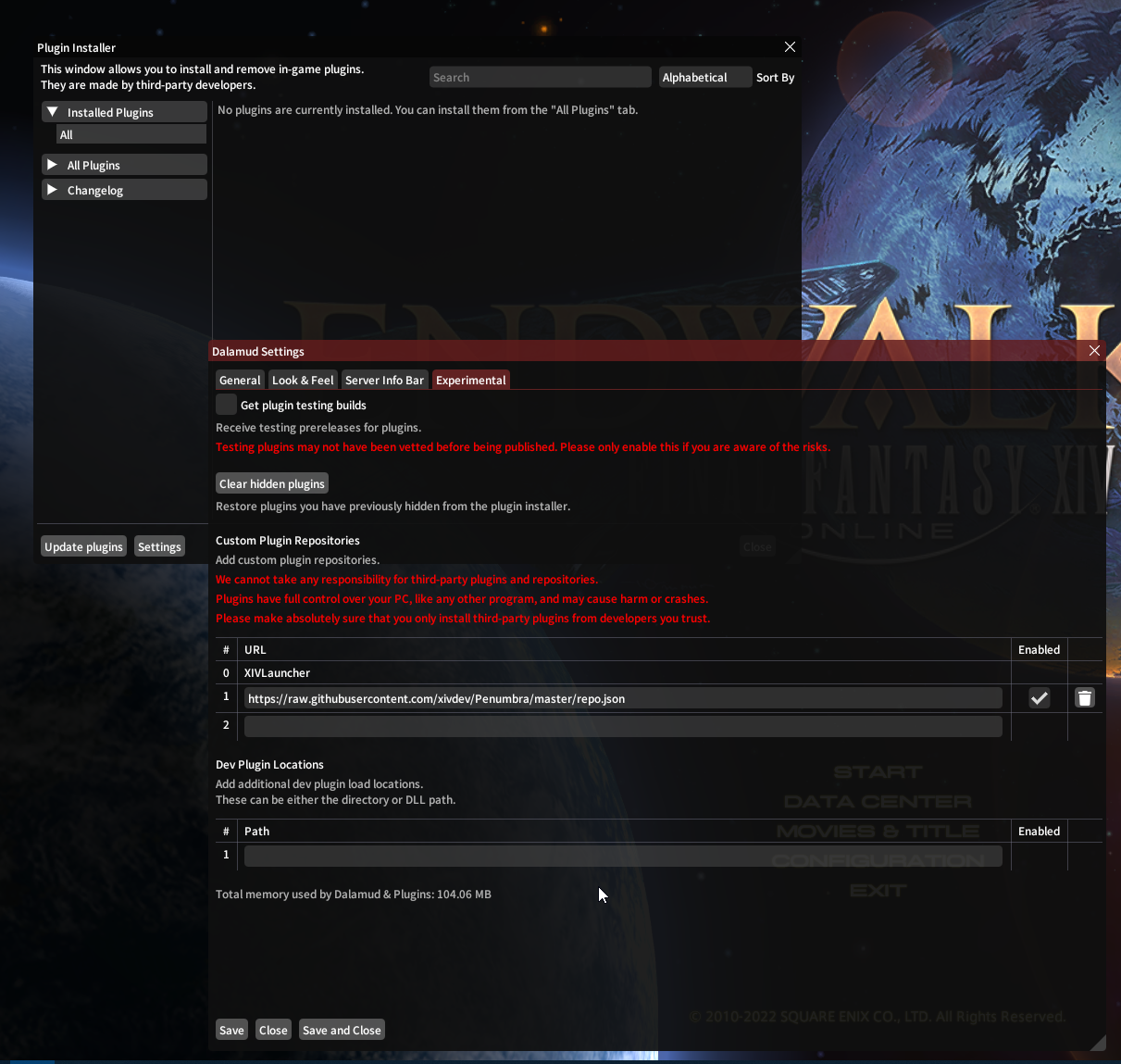
Task: Delete the Penumbra repository using the trash icon
Action: pyautogui.click(x=1084, y=697)
